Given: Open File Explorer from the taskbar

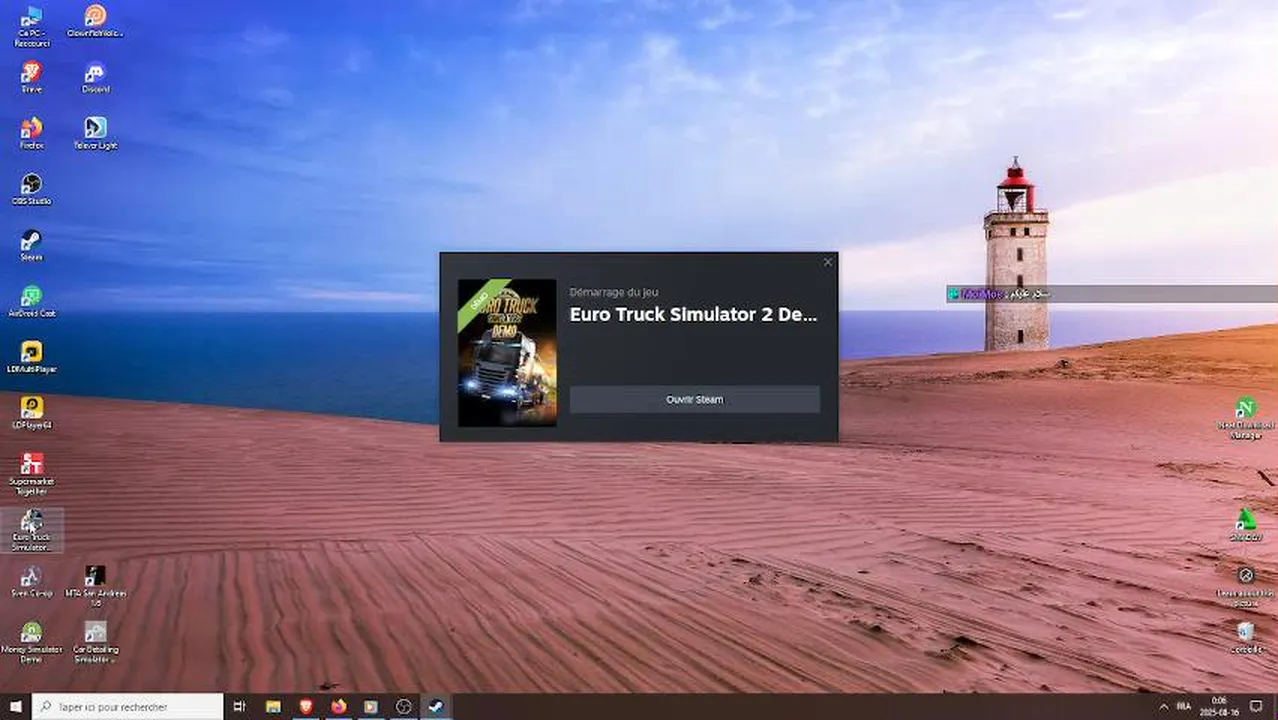Looking at the screenshot, I should [x=273, y=706].
